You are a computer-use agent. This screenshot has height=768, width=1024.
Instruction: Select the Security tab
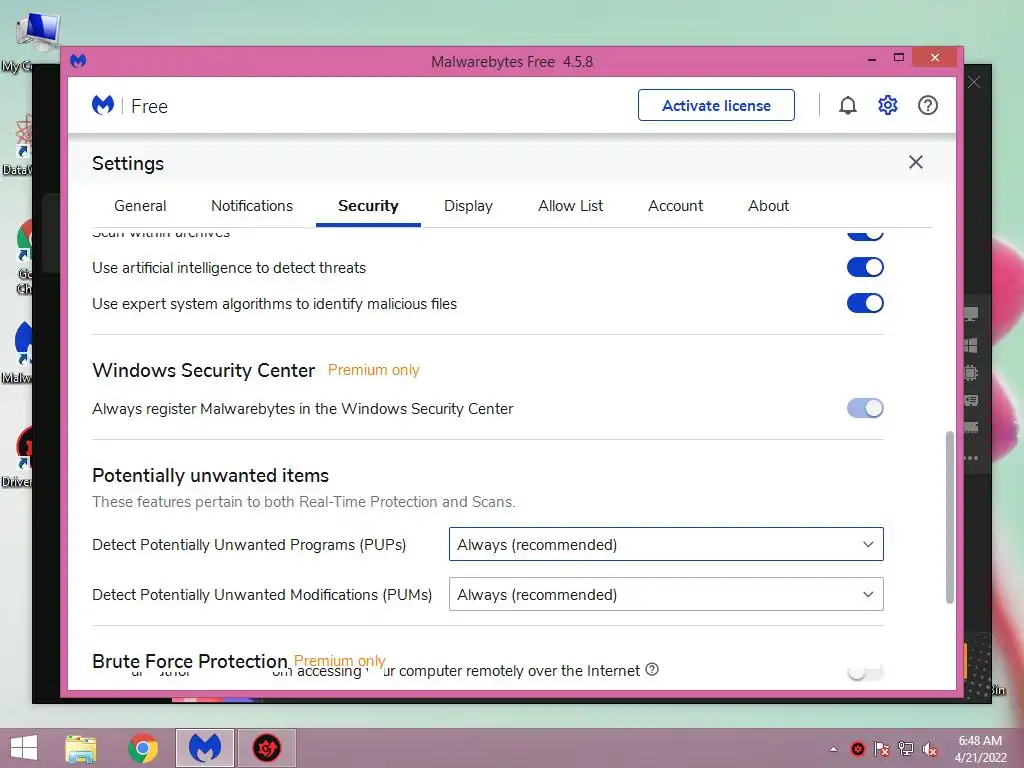point(368,206)
